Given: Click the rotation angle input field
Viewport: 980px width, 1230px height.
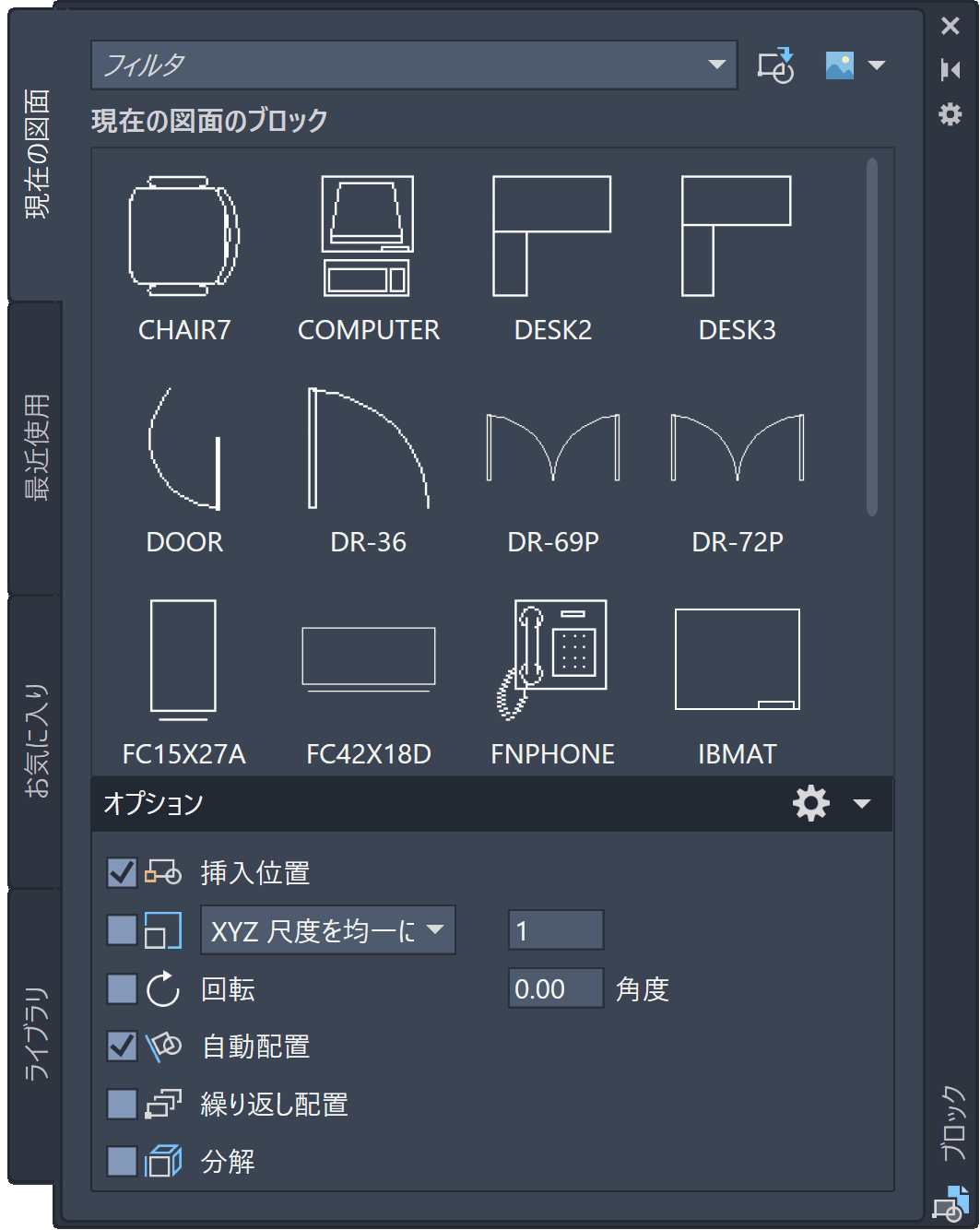Looking at the screenshot, I should 555,989.
